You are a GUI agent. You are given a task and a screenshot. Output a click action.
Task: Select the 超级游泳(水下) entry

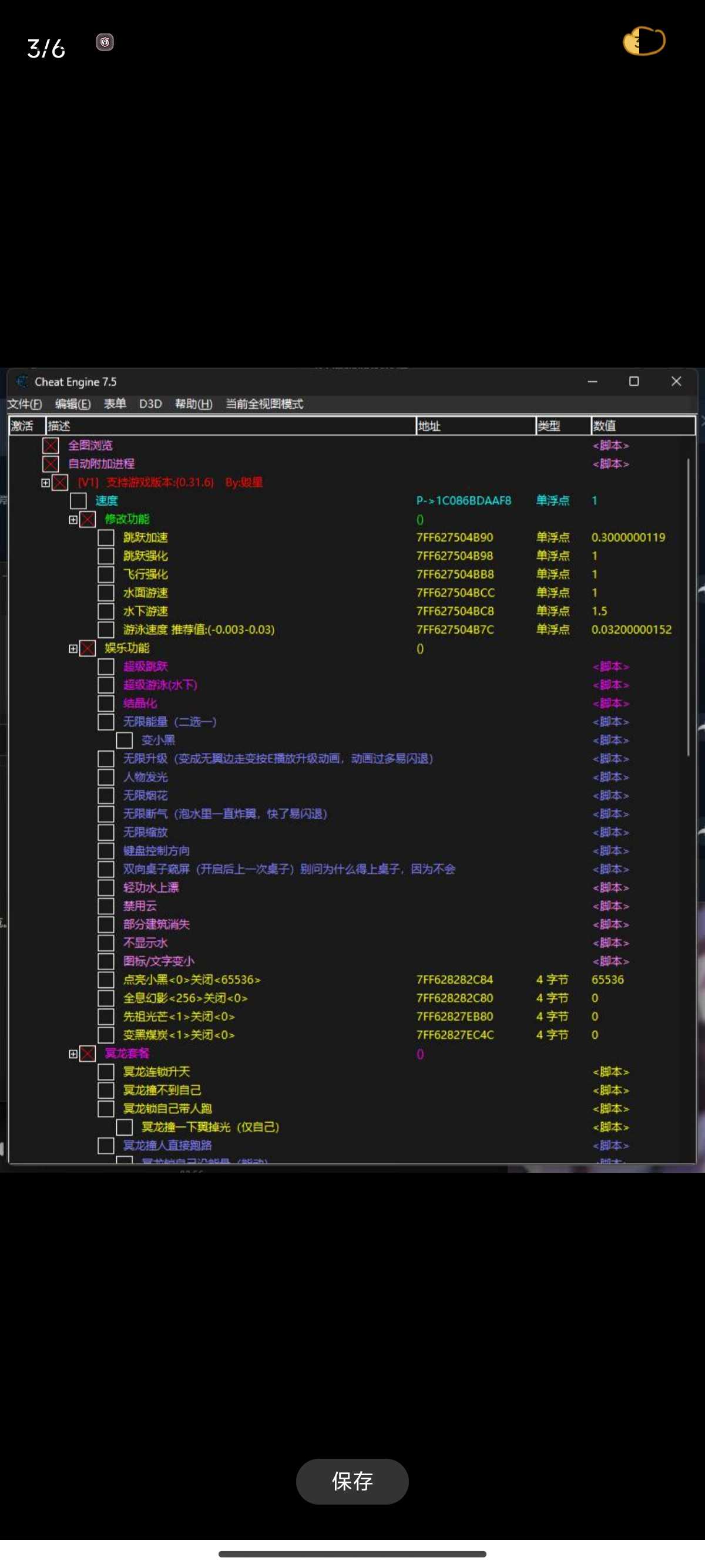click(x=160, y=685)
